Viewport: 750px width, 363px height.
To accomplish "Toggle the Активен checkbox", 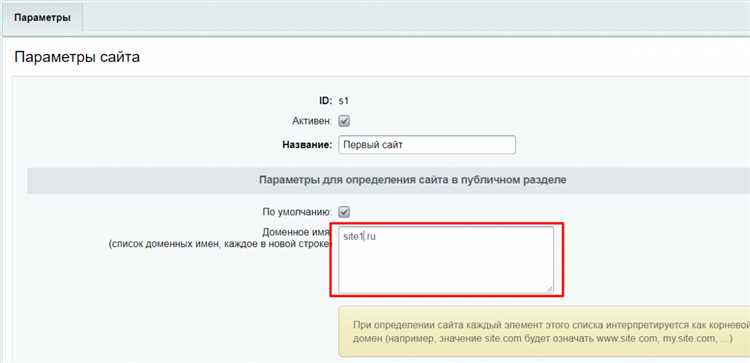I will (x=344, y=121).
